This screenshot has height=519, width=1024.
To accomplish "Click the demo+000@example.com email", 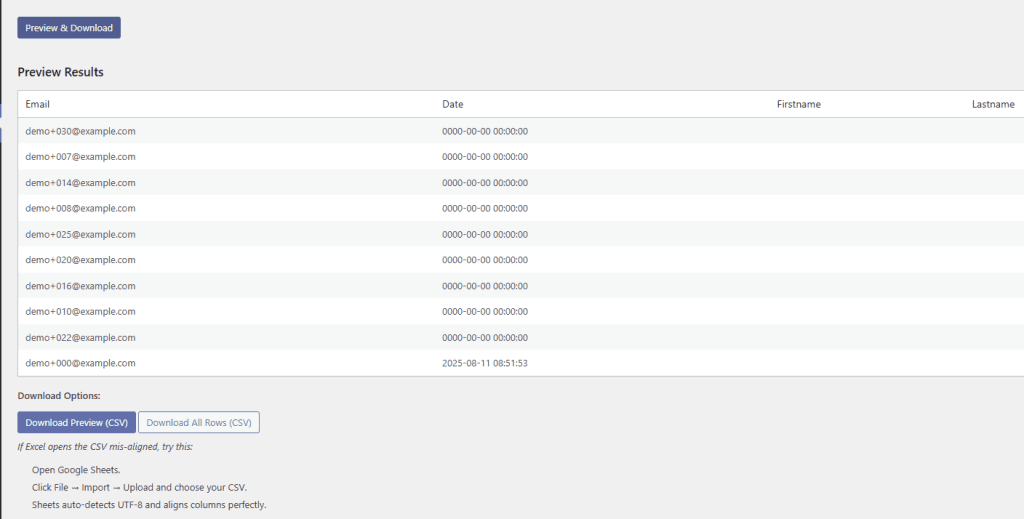I will click(x=80, y=363).
